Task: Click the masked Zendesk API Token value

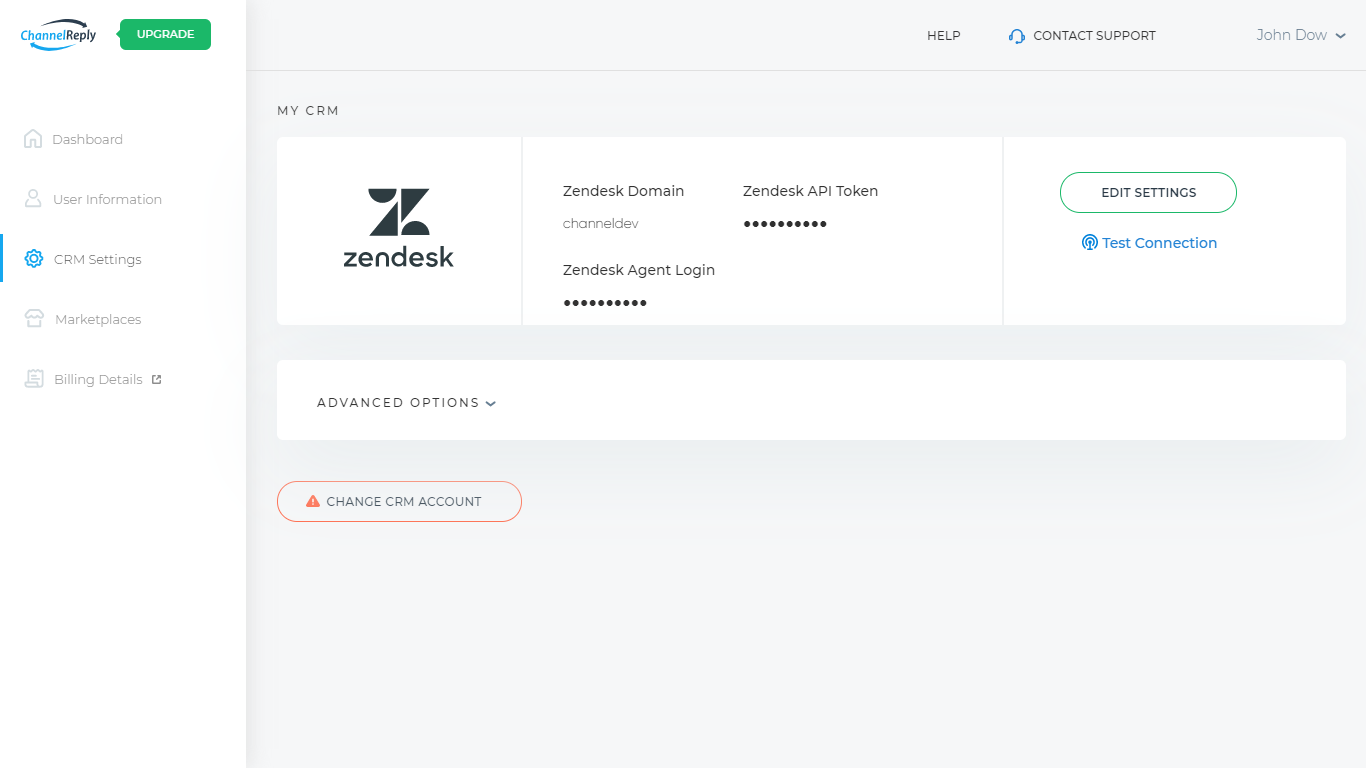Action: pyautogui.click(x=785, y=224)
